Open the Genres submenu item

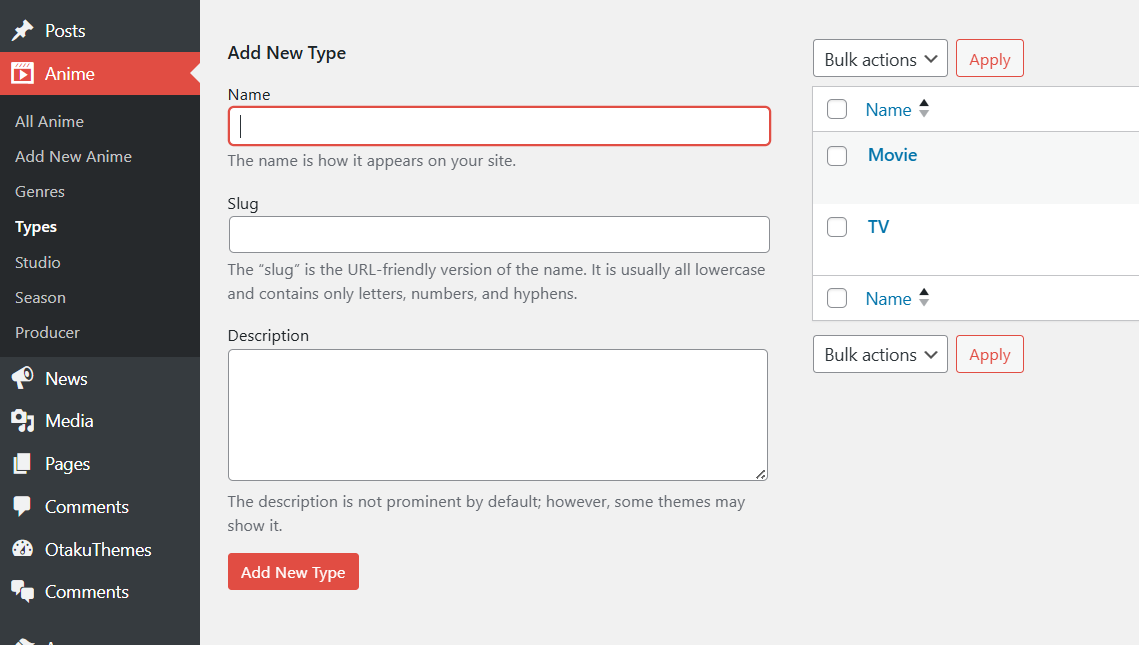pyautogui.click(x=40, y=192)
